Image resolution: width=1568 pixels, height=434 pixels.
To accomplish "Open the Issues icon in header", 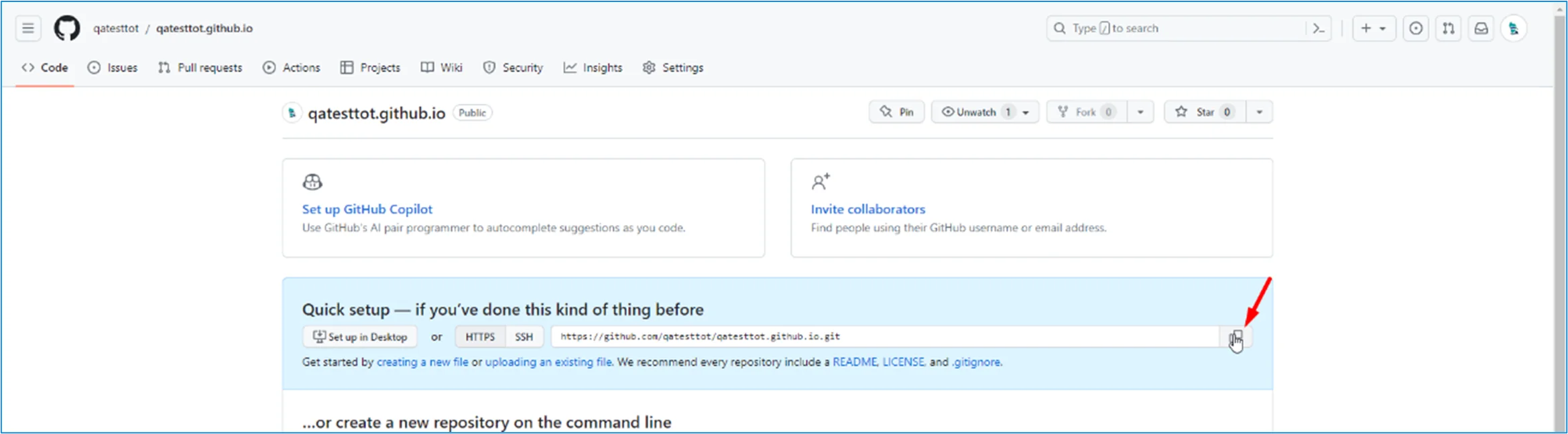I will [1415, 28].
